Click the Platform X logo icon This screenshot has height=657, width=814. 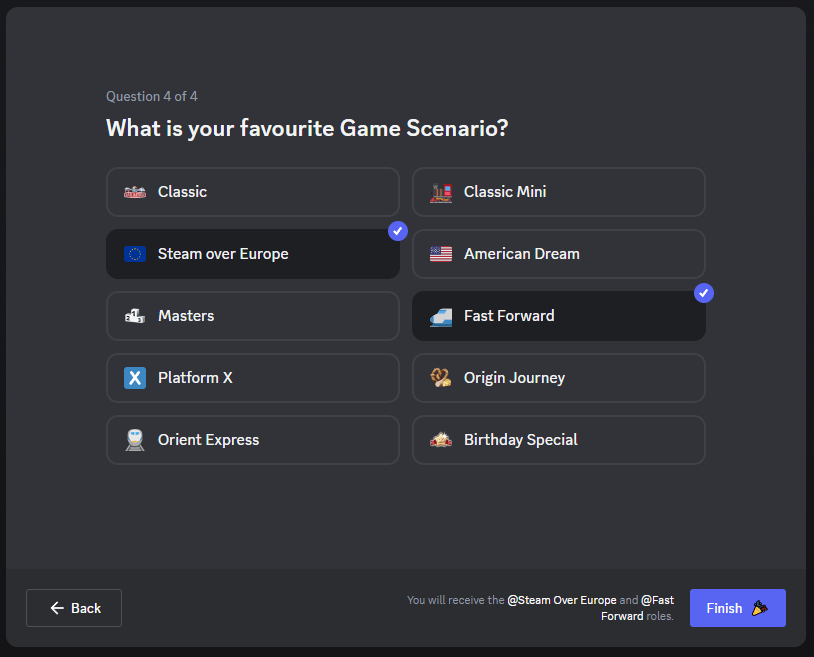pyautogui.click(x=135, y=378)
